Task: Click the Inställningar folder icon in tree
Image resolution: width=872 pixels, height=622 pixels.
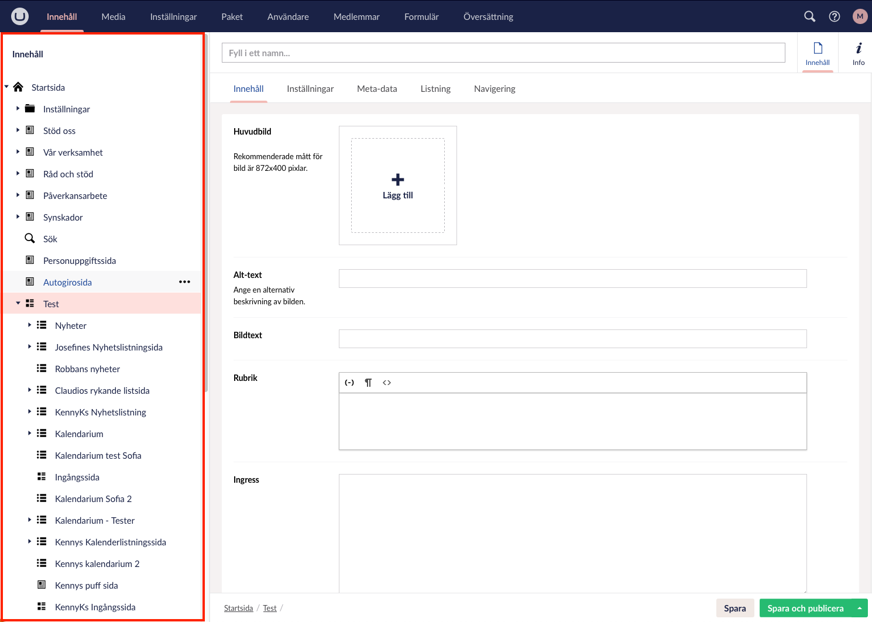Action: click(30, 108)
